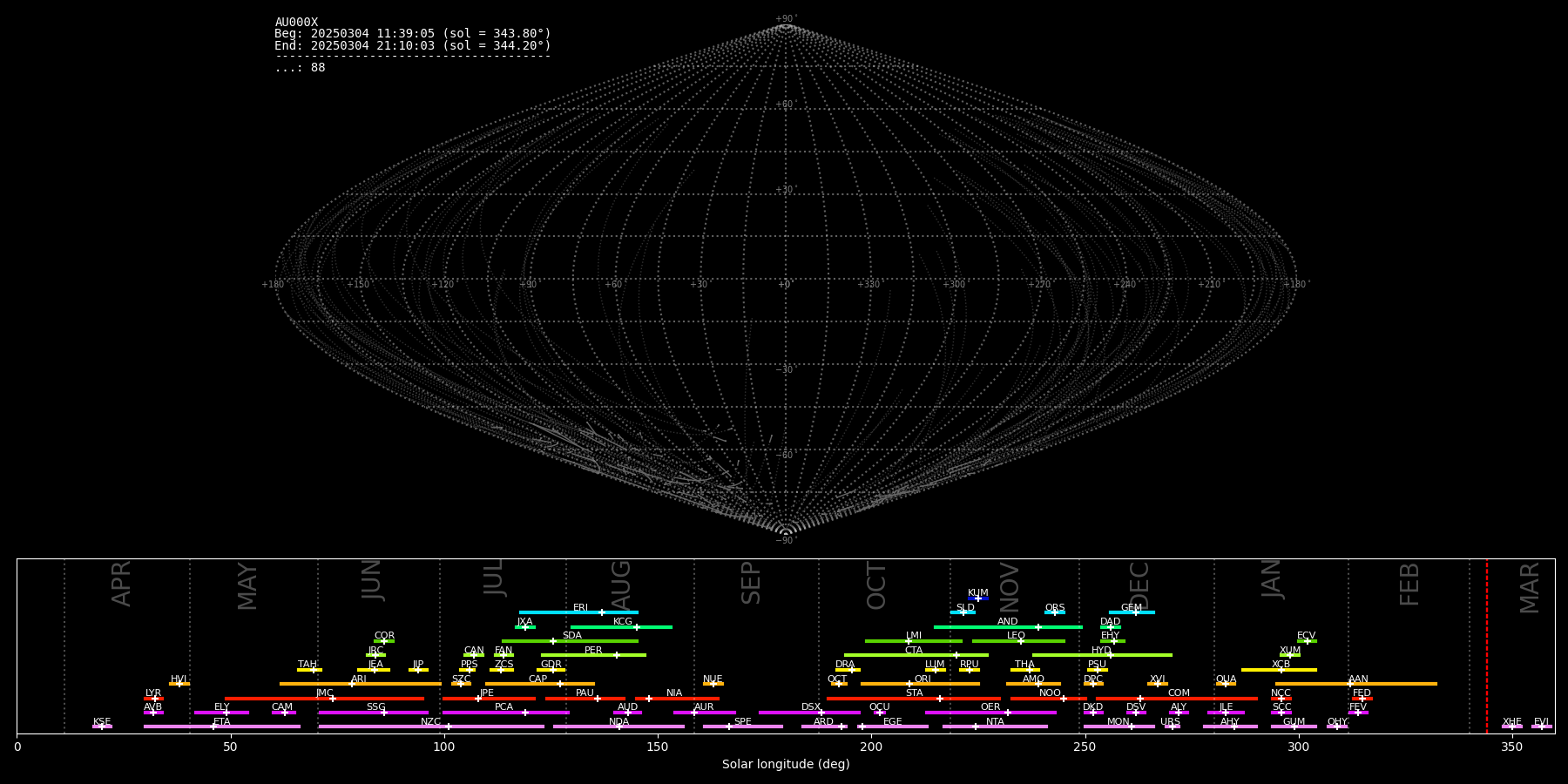Click the COM shower label
This screenshot has width=1568, height=784.
click(x=1179, y=693)
